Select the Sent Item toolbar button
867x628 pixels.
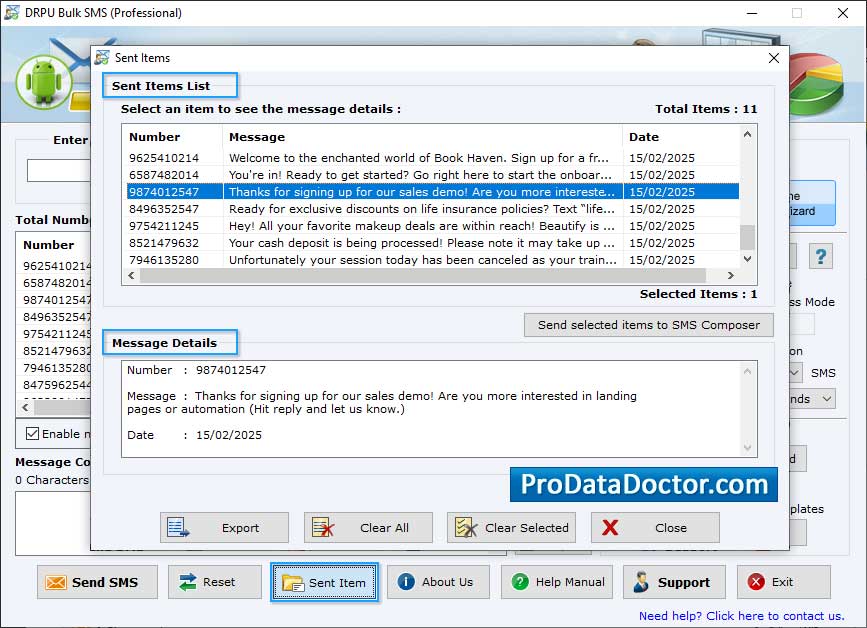coord(324,582)
